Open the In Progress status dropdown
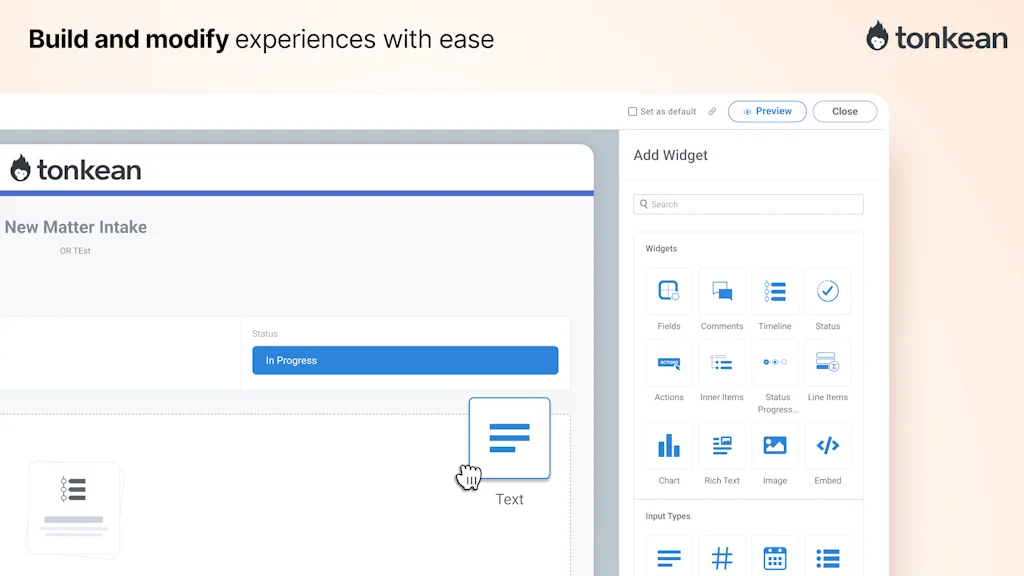This screenshot has height=576, width=1024. (x=405, y=360)
